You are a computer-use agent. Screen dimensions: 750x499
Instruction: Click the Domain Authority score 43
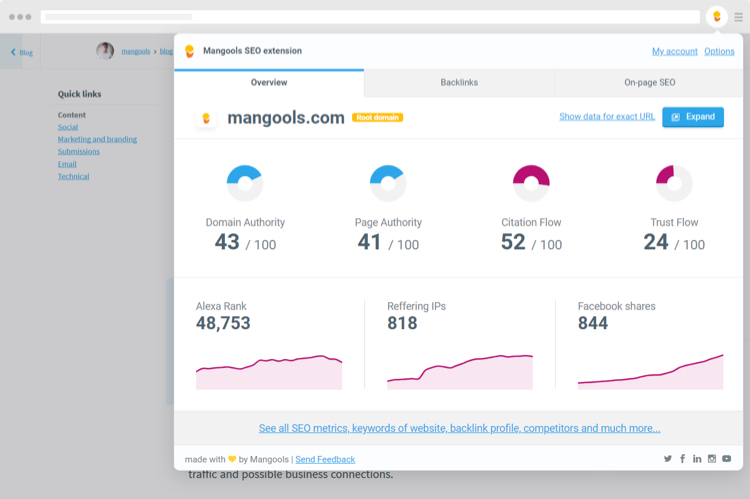click(x=227, y=242)
